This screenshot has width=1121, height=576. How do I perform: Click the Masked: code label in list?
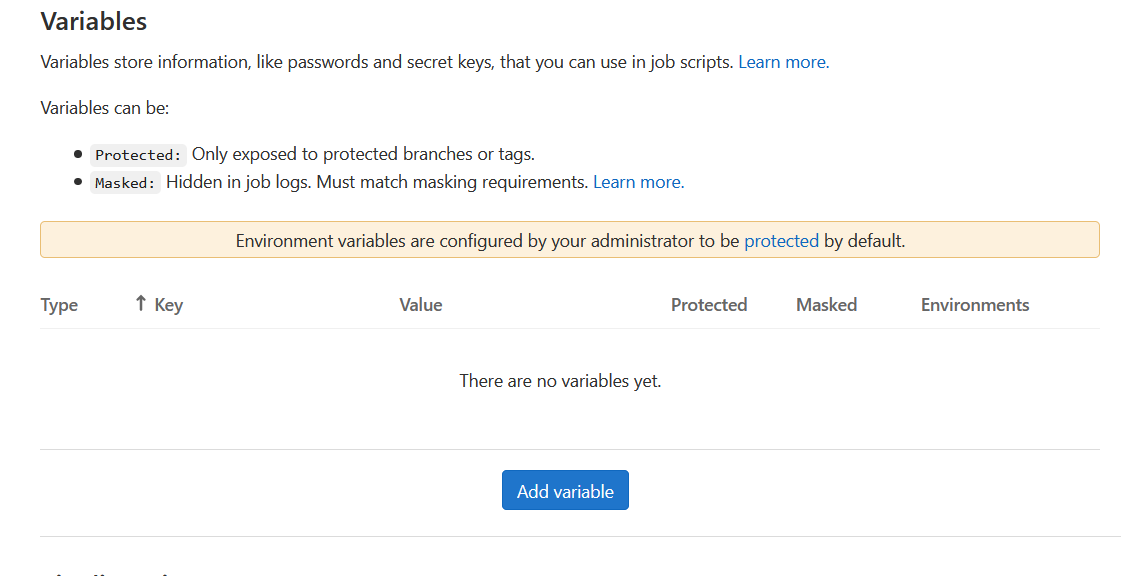[x=125, y=183]
